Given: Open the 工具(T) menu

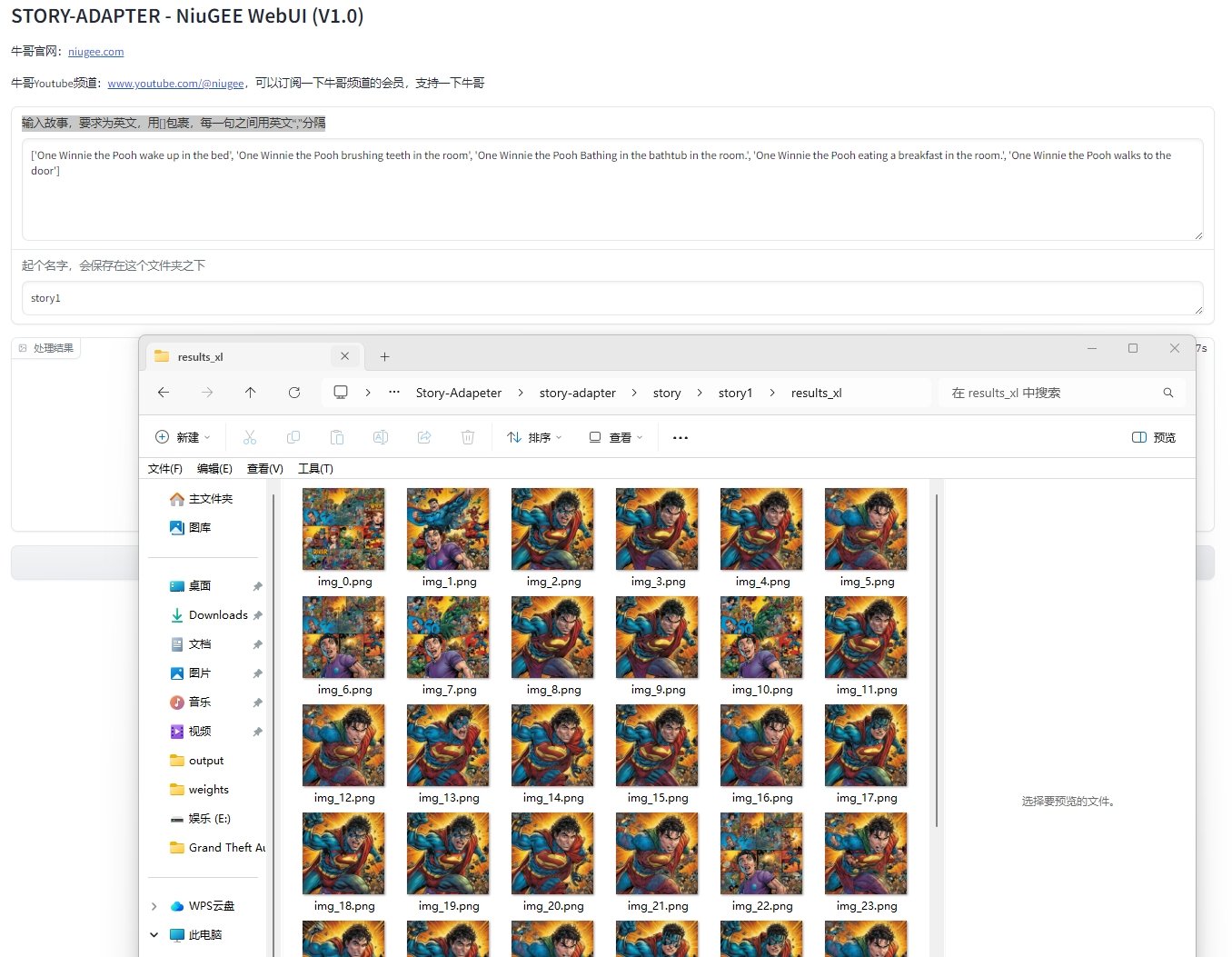Looking at the screenshot, I should coord(315,469).
